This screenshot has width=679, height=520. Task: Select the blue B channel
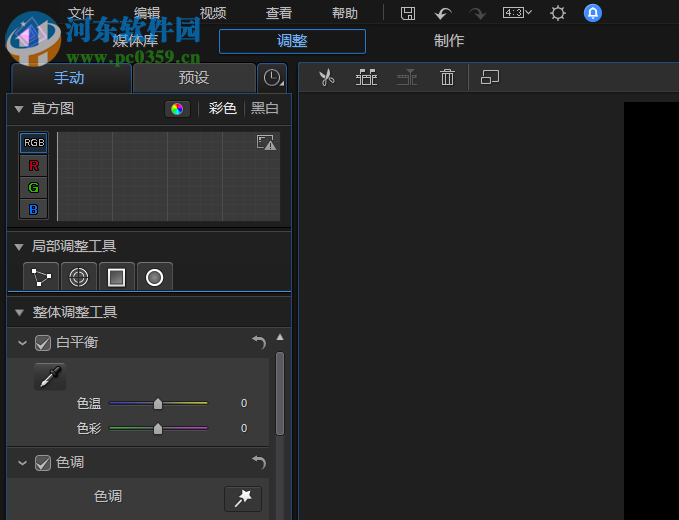(34, 210)
